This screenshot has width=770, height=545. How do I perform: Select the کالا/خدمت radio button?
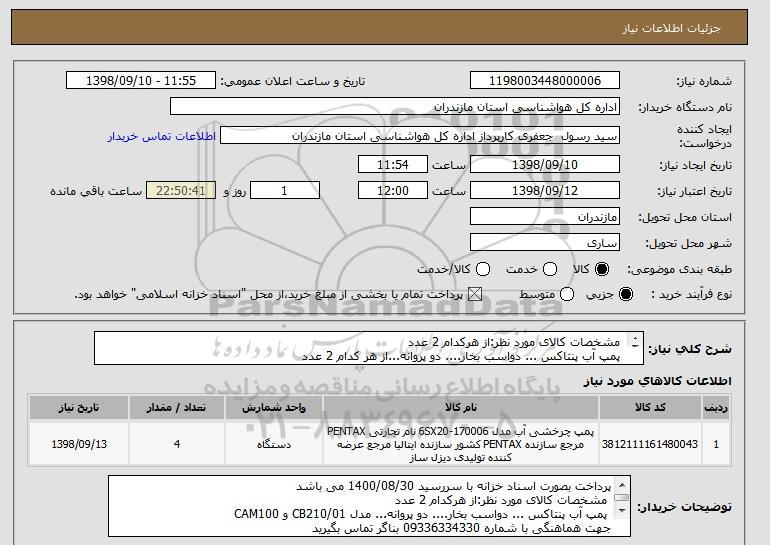483,269
